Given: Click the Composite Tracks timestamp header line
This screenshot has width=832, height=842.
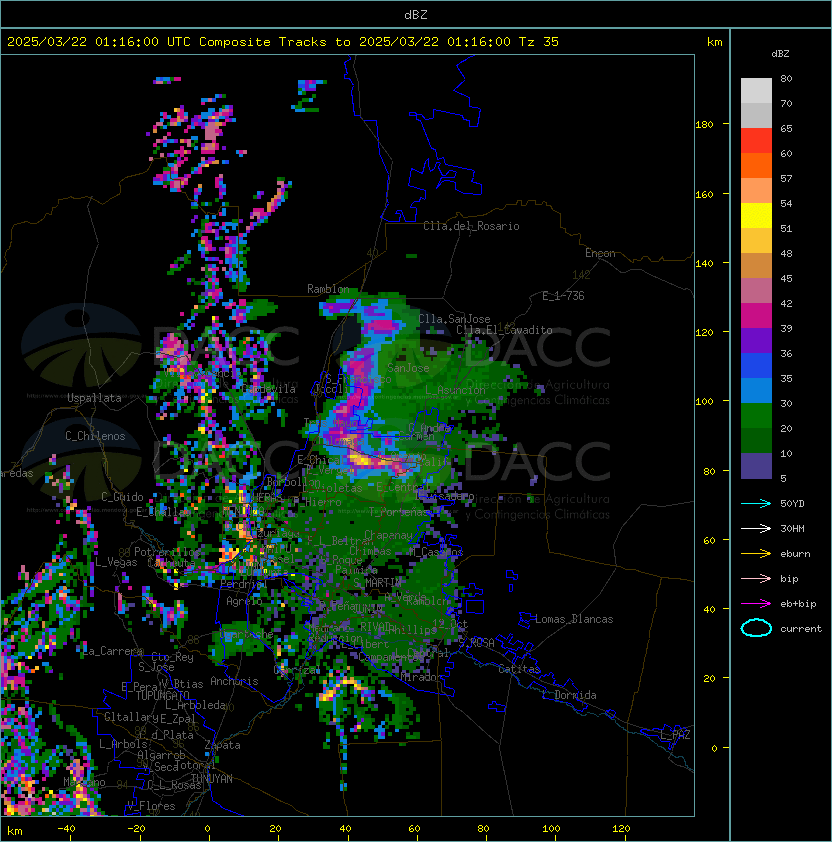Looking at the screenshot, I should point(283,42).
